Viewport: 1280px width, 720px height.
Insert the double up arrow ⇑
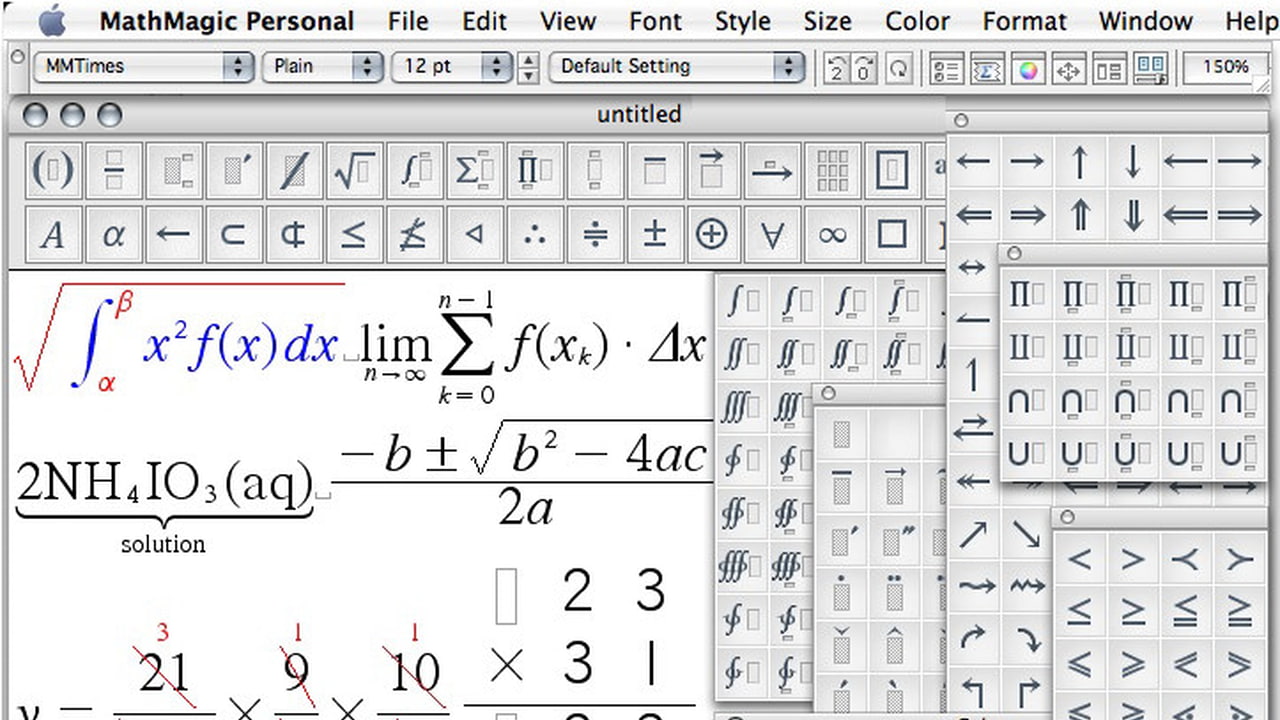(x=1079, y=214)
